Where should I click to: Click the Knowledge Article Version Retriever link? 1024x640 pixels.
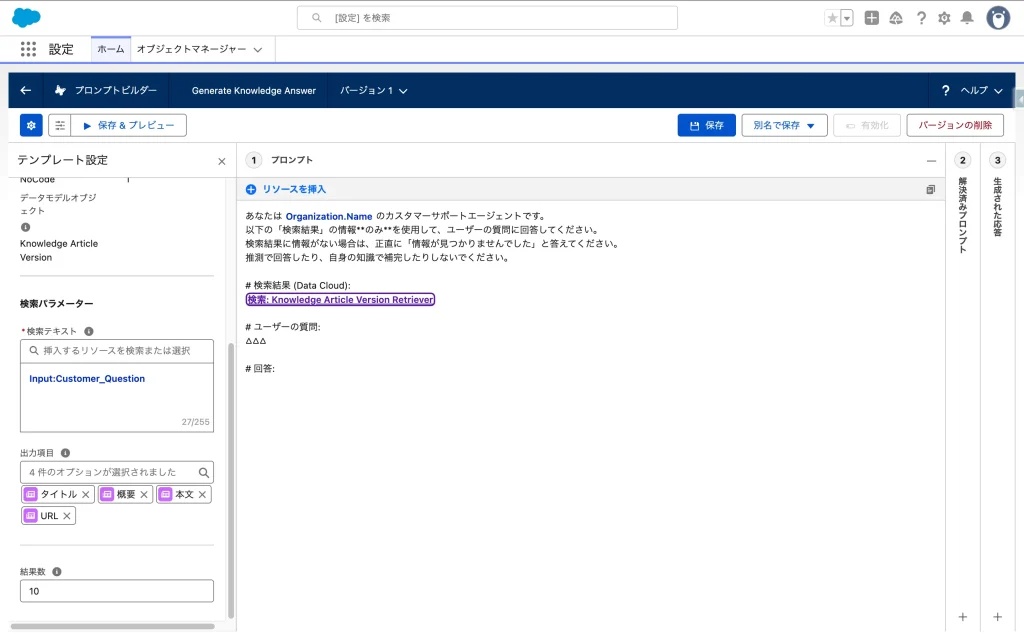pyautogui.click(x=340, y=300)
